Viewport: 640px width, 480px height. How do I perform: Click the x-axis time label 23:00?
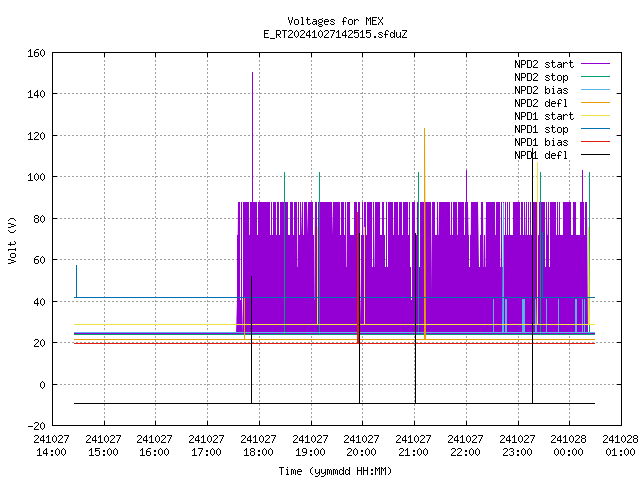[x=517, y=452]
